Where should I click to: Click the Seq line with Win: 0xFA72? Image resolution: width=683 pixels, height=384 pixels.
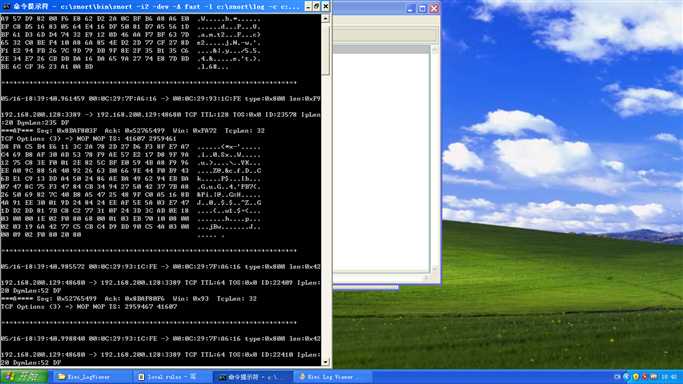(x=133, y=131)
